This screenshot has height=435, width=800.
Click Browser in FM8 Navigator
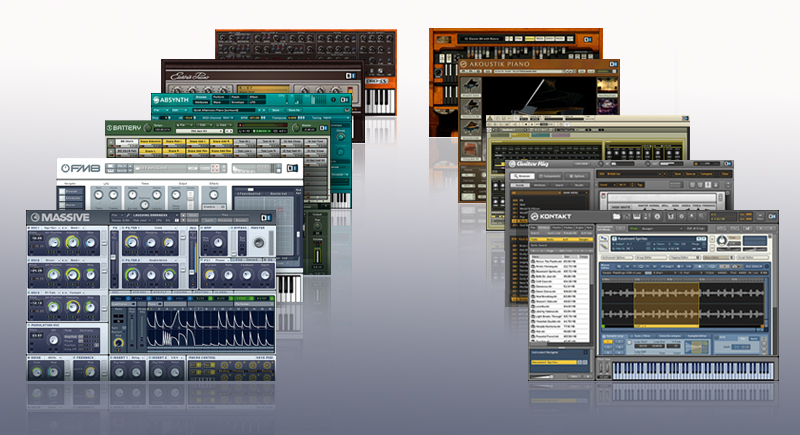[x=71, y=191]
